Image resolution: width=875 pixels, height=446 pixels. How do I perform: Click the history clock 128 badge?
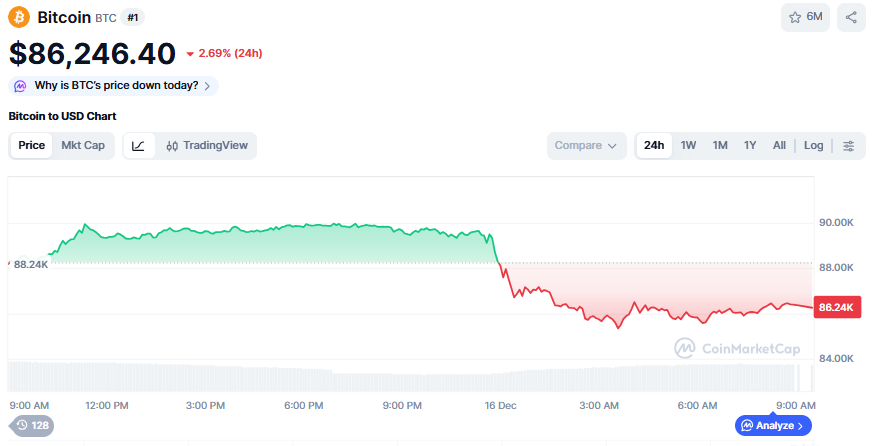pos(30,426)
